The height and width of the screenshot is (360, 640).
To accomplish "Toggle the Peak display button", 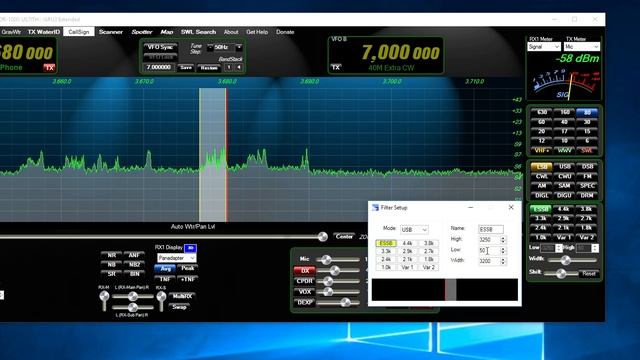I will click(x=188, y=269).
